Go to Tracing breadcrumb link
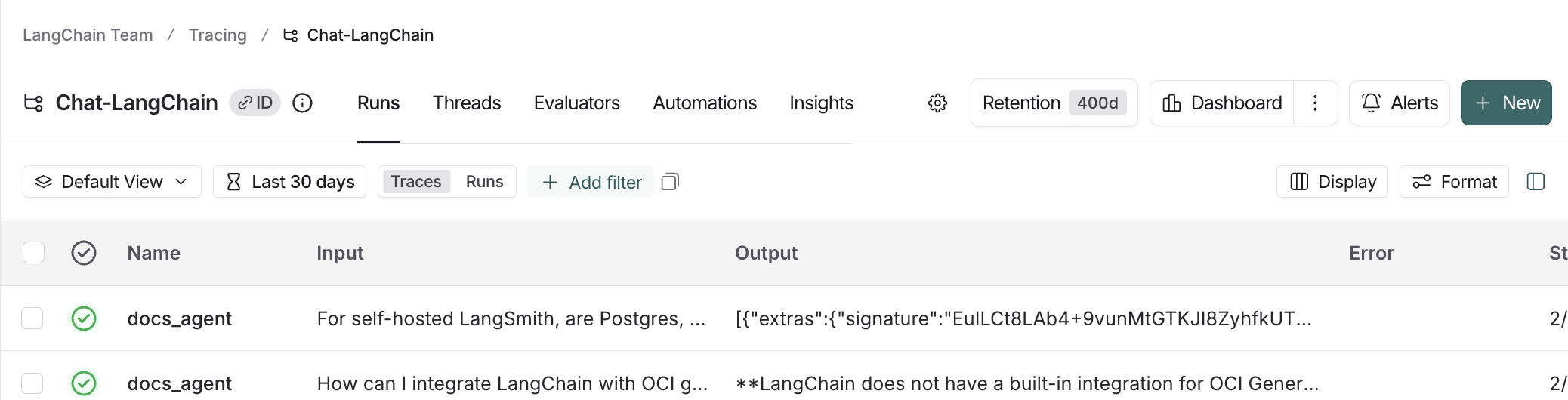Image resolution: width=1568 pixels, height=400 pixels. tap(218, 35)
